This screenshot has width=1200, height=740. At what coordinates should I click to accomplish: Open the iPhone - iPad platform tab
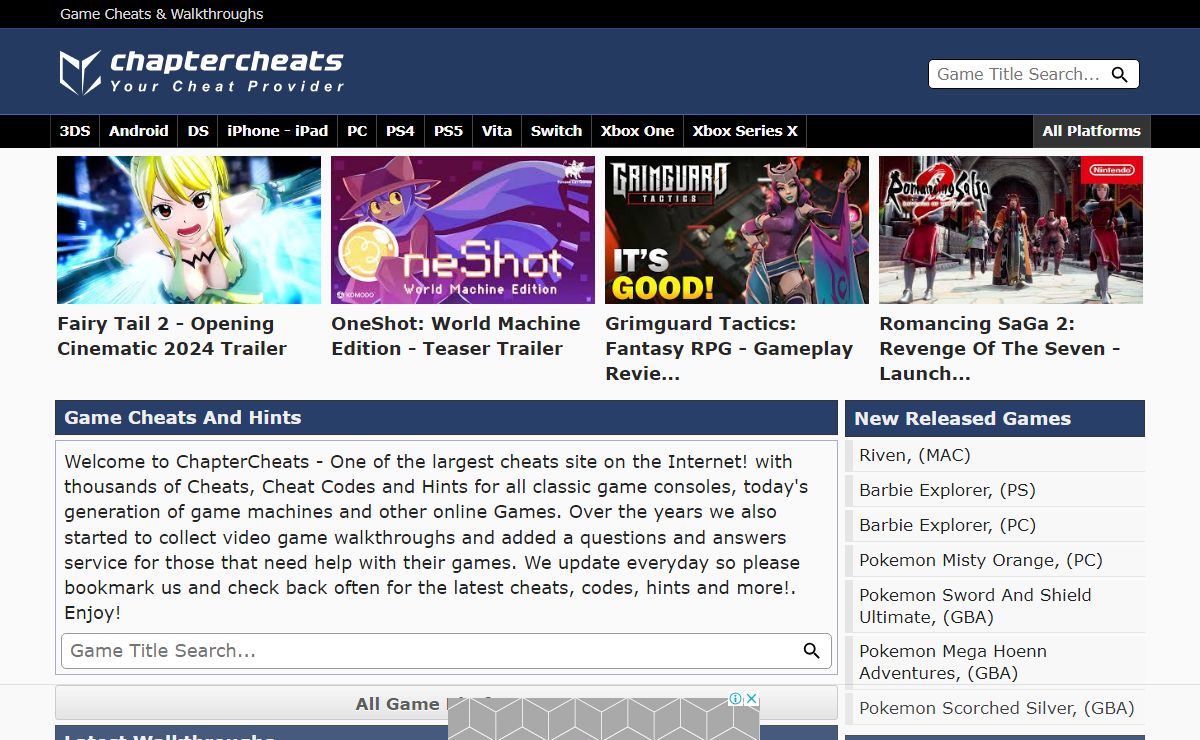(x=278, y=131)
